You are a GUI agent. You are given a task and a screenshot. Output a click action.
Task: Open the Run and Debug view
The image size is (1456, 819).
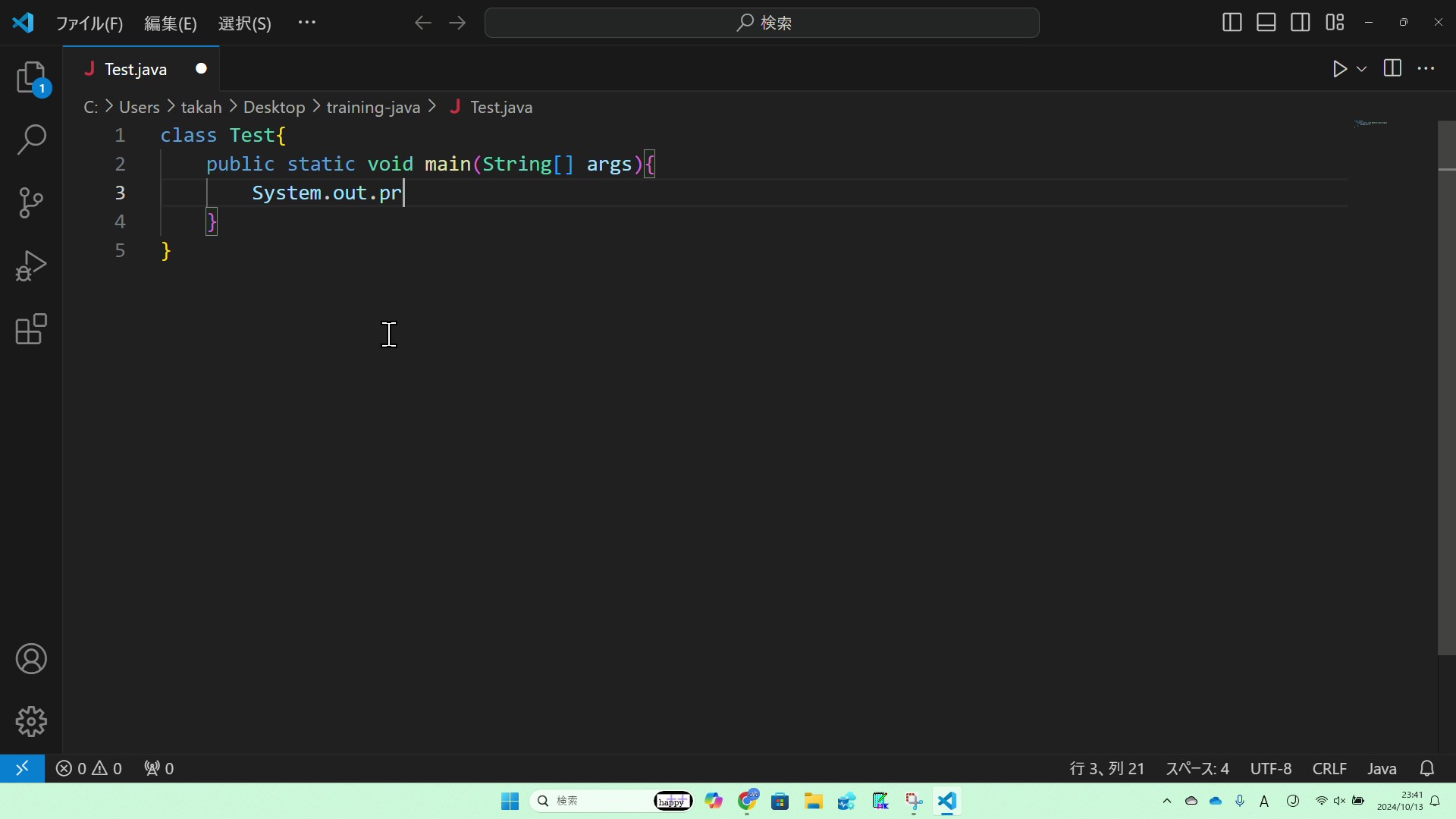click(31, 266)
